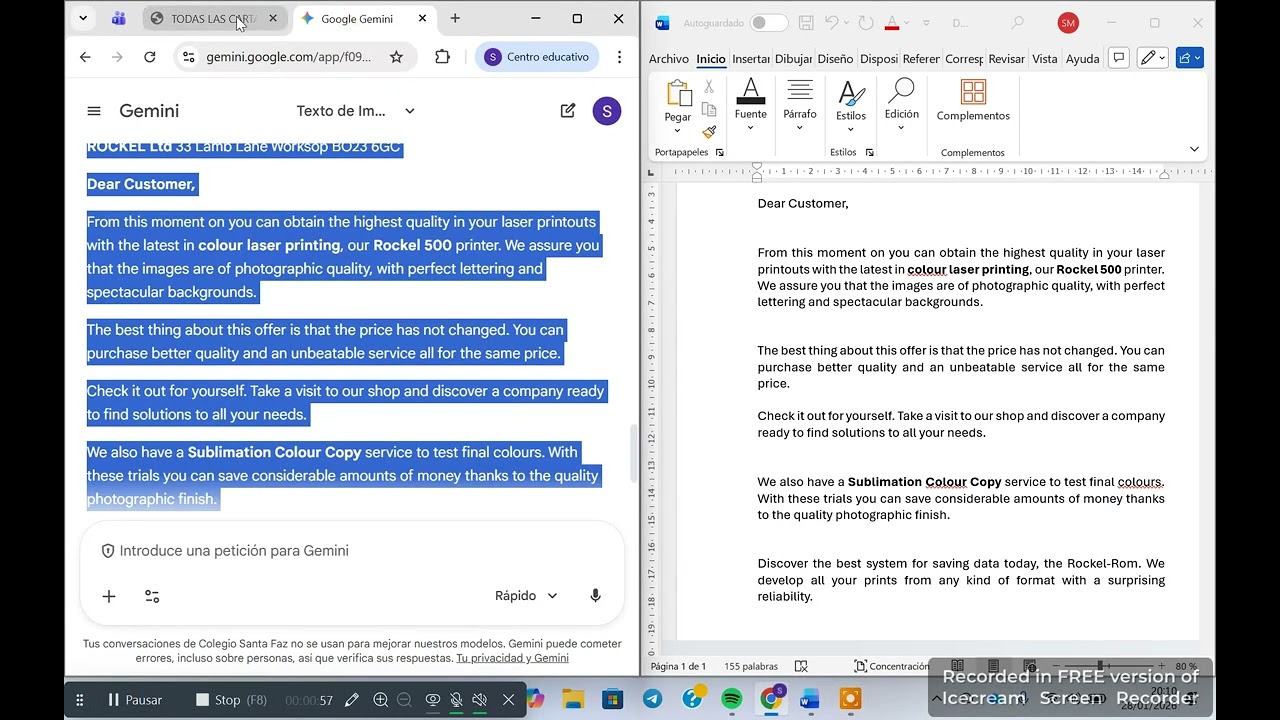The image size is (1280, 720).
Task: Switch to the Dibujar ribbon tab
Action: pyautogui.click(x=793, y=59)
